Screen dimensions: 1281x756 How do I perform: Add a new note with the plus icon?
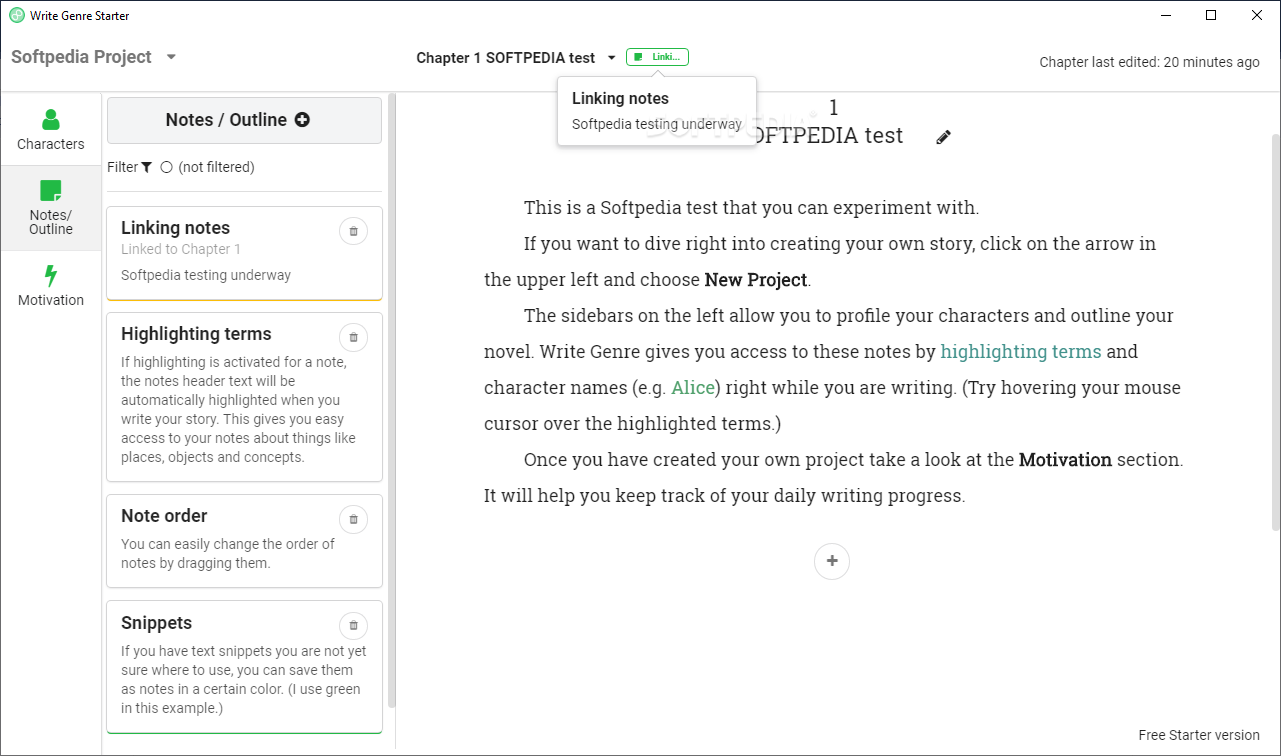point(302,120)
